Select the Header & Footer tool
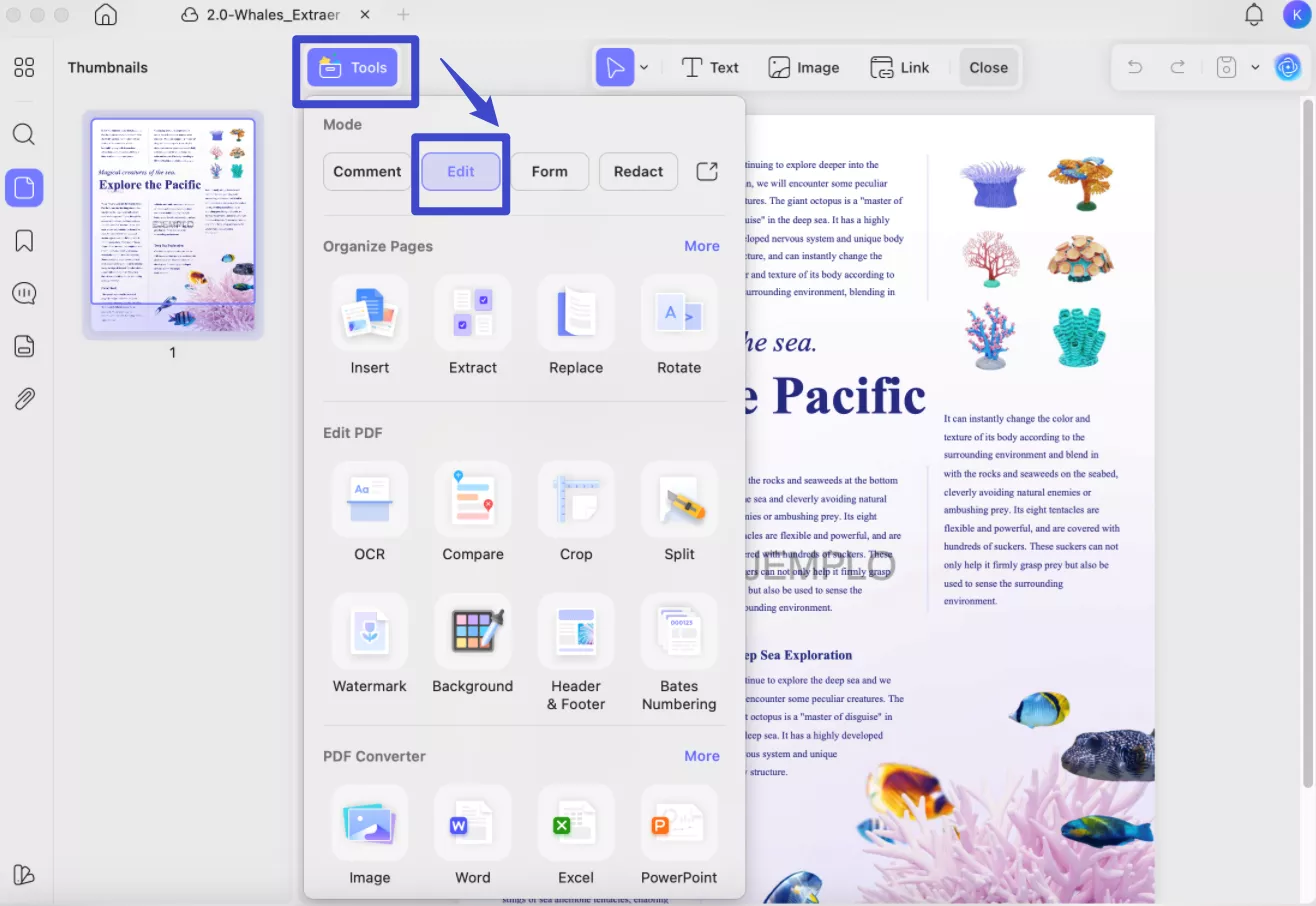The image size is (1316, 906). click(576, 646)
